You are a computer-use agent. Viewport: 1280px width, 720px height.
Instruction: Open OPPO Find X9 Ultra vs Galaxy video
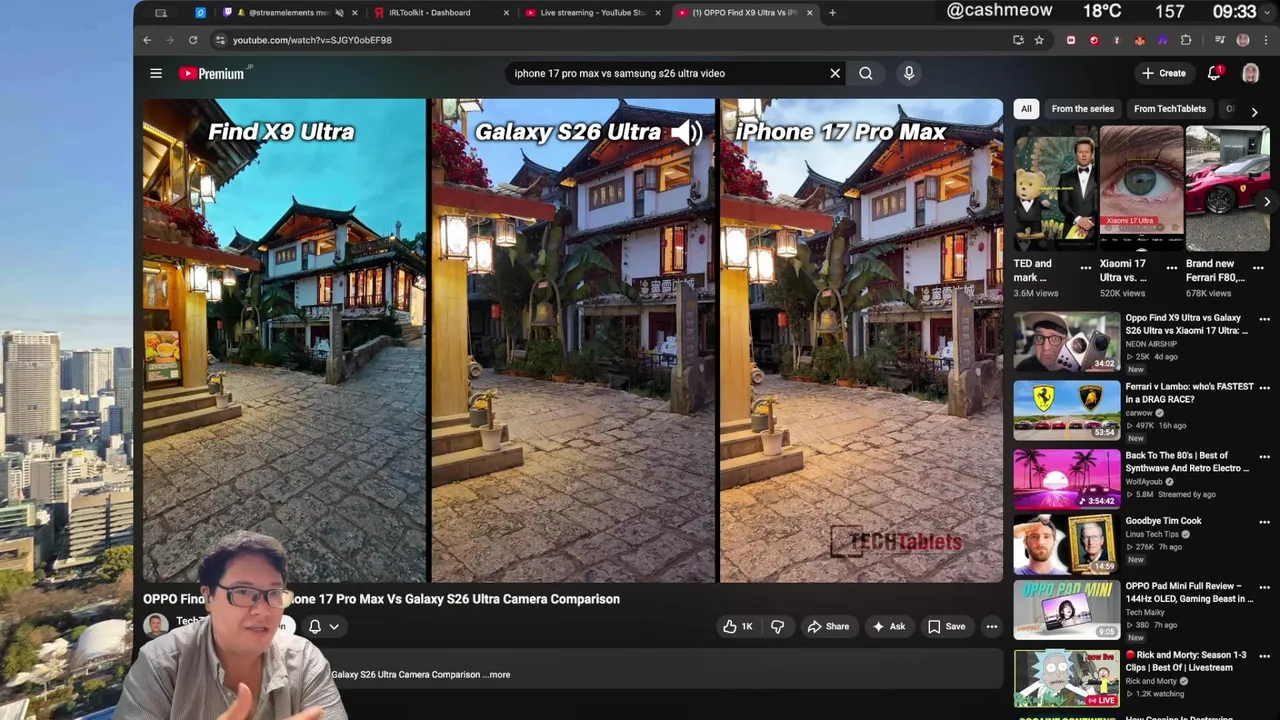(x=1067, y=342)
